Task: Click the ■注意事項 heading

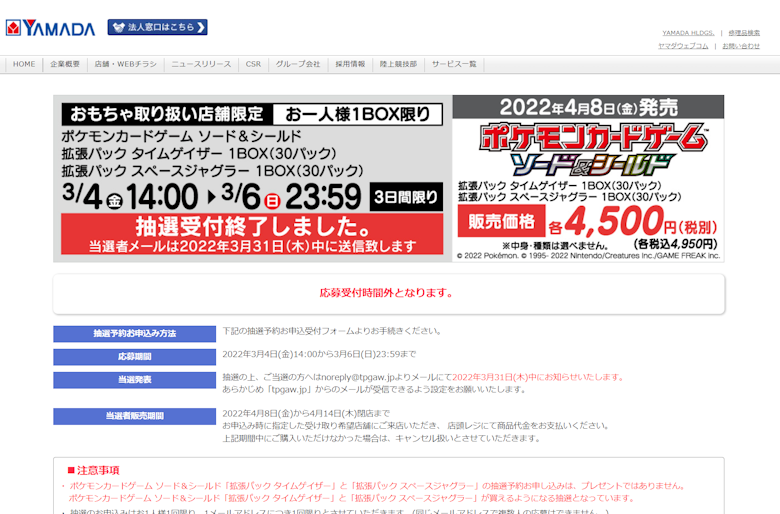Action: click(94, 470)
